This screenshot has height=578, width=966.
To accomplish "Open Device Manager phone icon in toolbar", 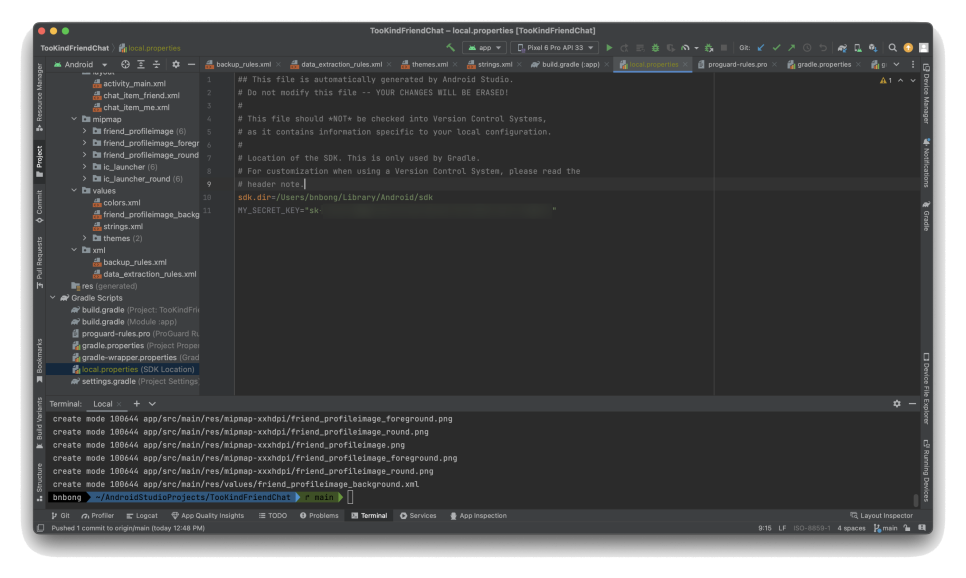I will (858, 47).
